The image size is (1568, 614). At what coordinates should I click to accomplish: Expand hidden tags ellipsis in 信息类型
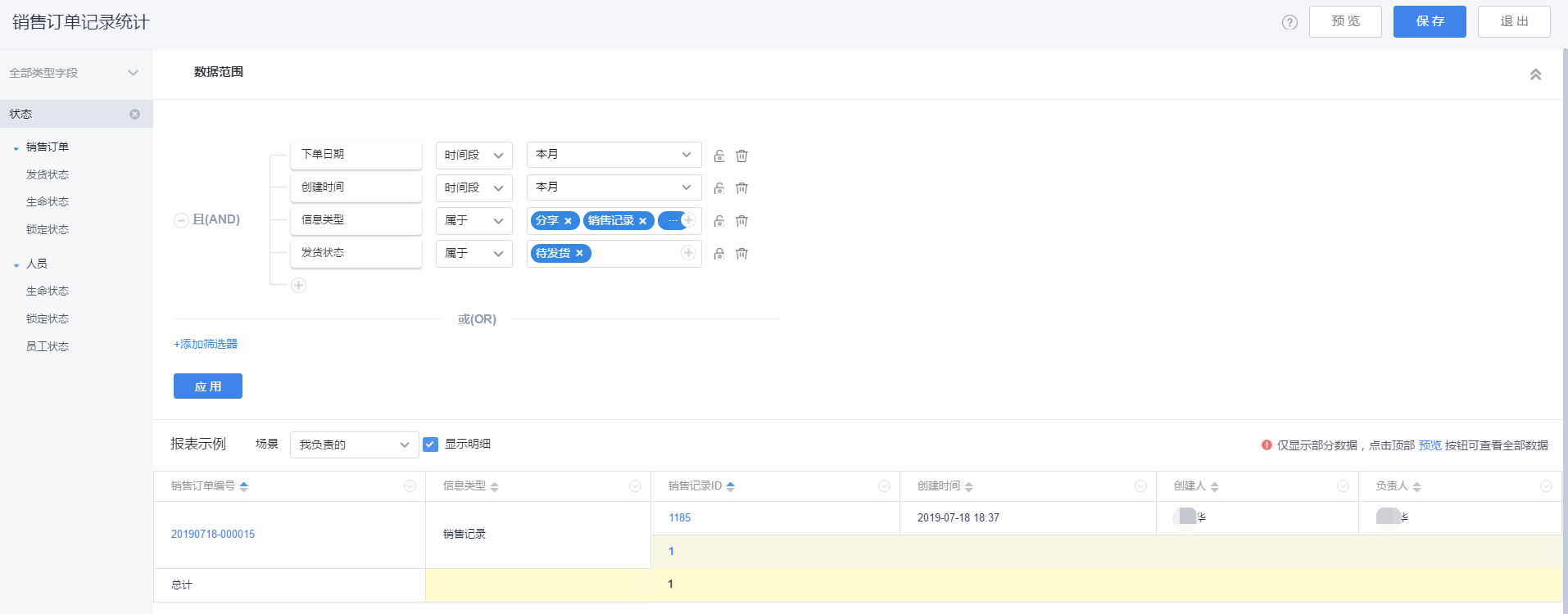[672, 221]
